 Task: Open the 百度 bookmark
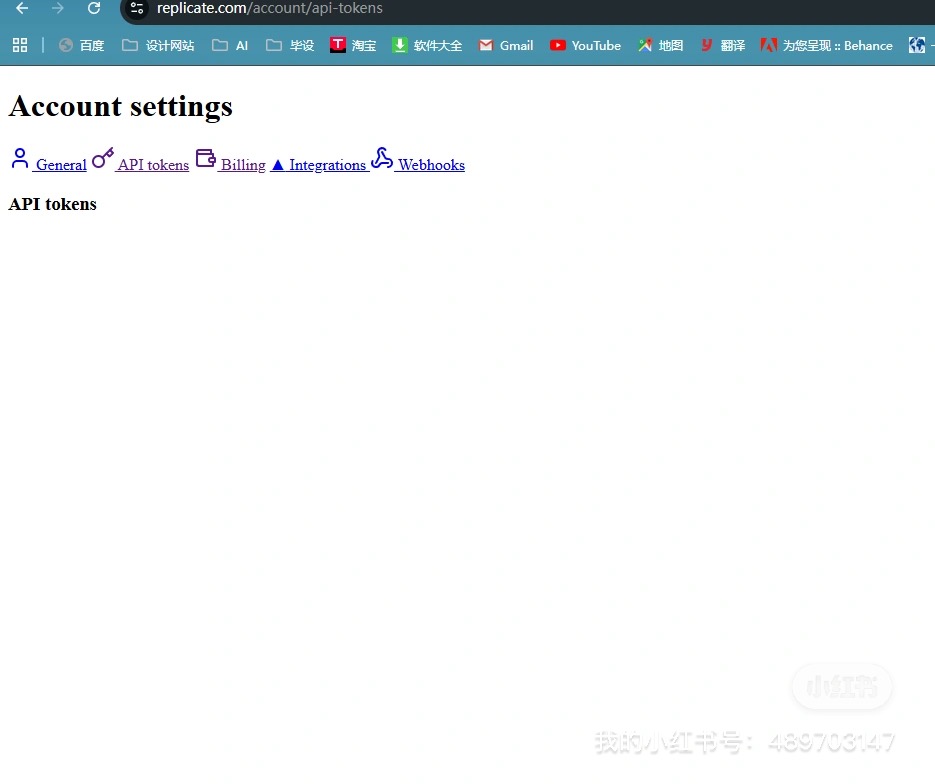[x=82, y=45]
